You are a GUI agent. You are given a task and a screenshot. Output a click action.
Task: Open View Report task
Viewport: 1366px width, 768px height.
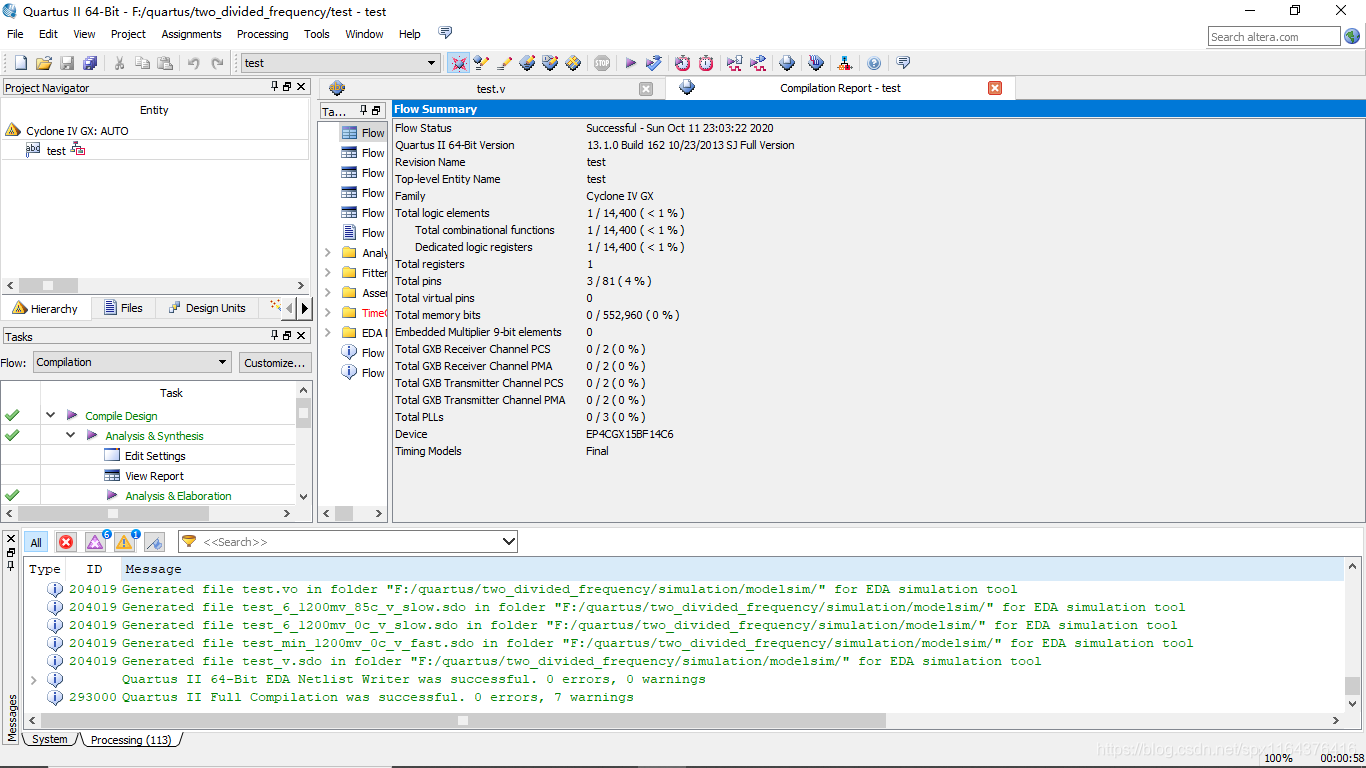point(154,476)
